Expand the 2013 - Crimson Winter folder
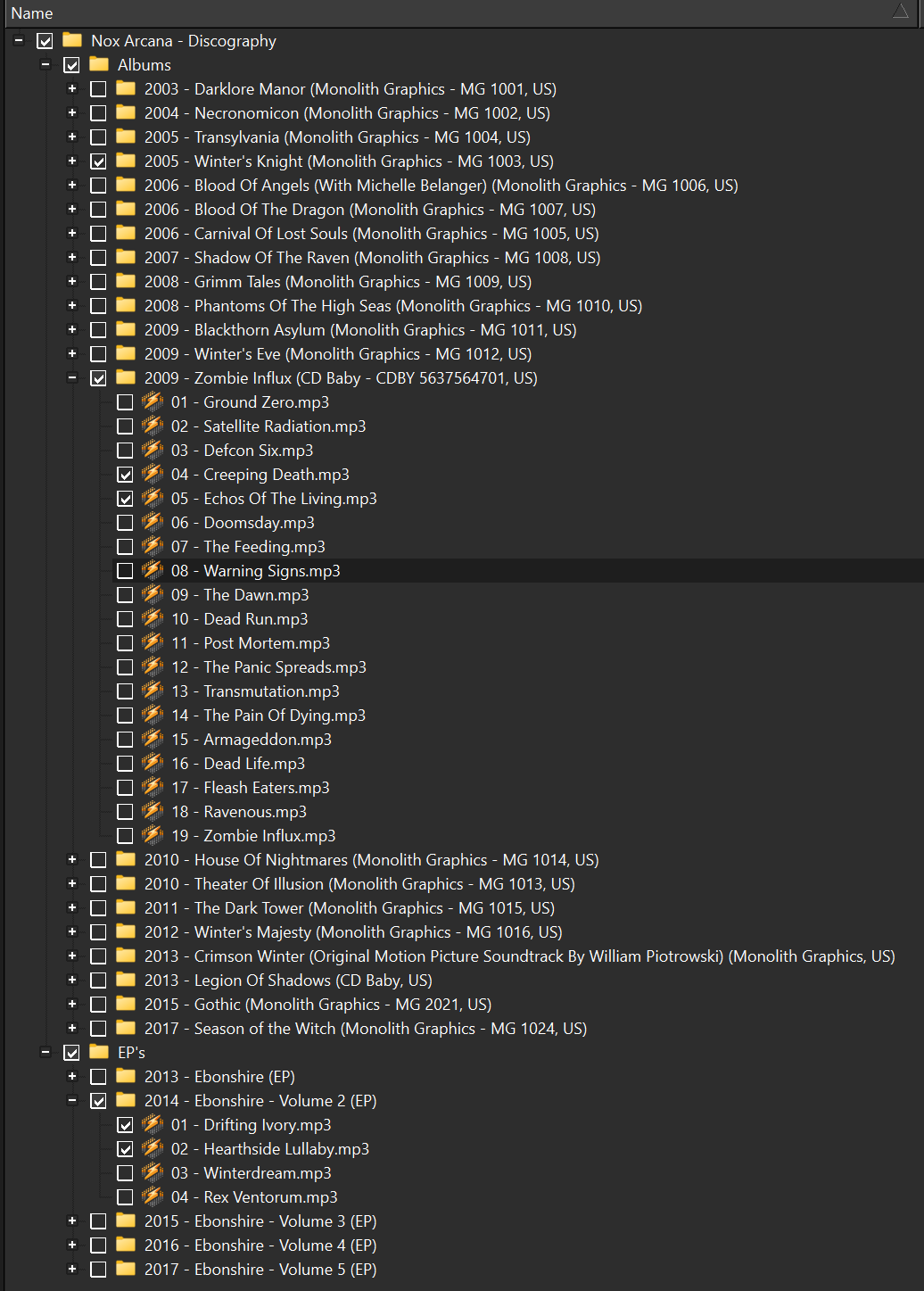Viewport: 924px width, 1291px height. pos(72,956)
